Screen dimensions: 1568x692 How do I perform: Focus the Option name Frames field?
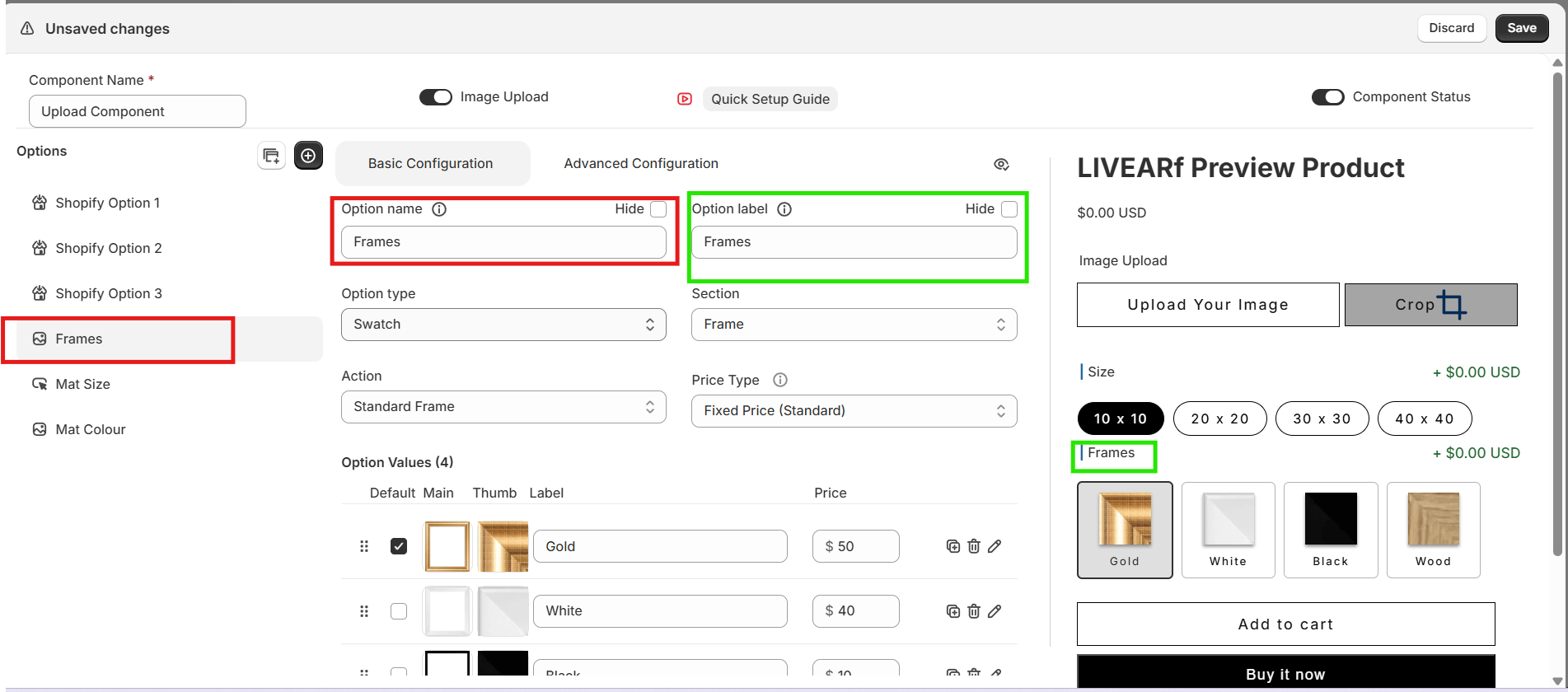[503, 242]
